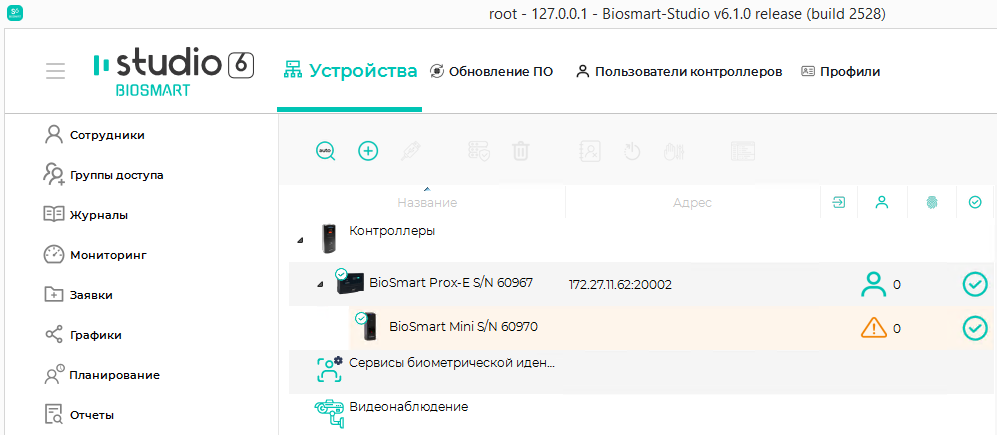997x435 pixels.
Task: Collapse the BioSmart Prox-E S/N 60967 node
Action: [320, 284]
